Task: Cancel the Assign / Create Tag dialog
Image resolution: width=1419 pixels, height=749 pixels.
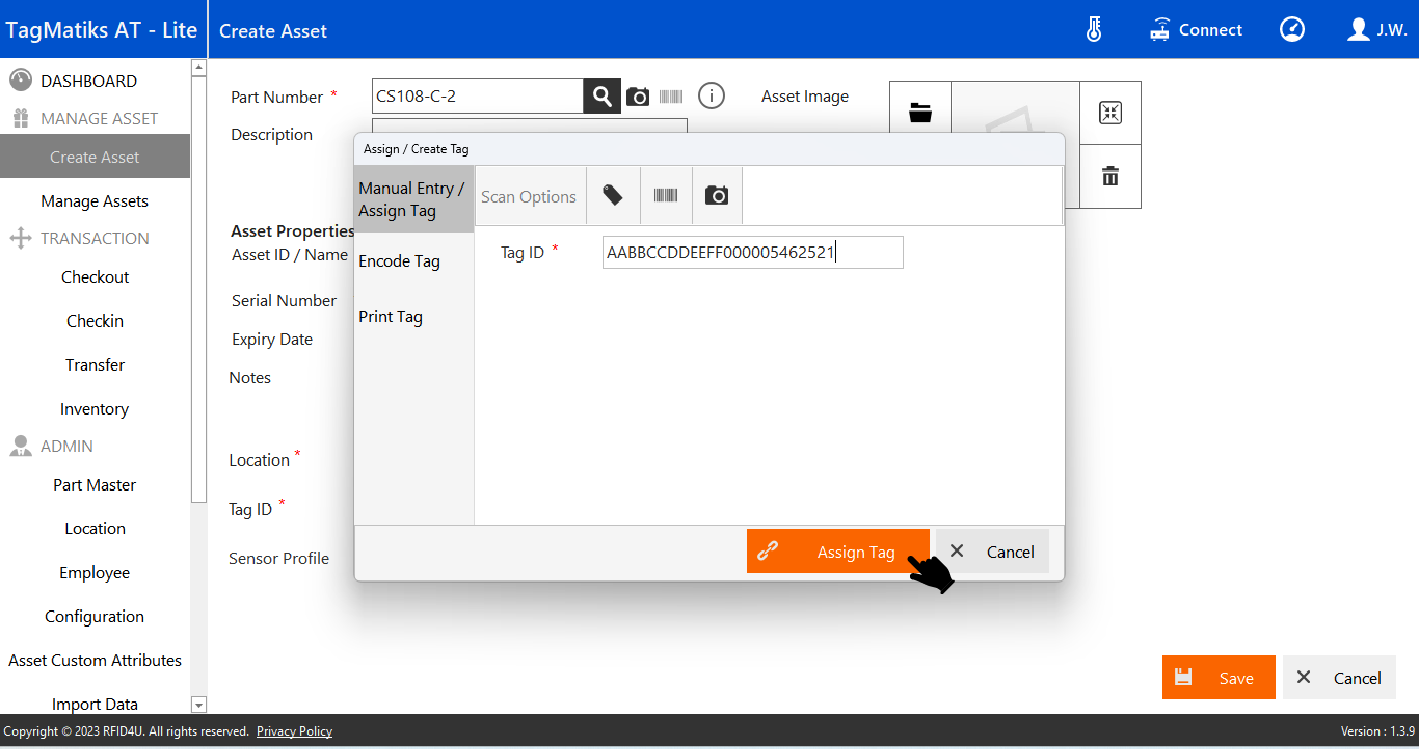Action: point(992,552)
